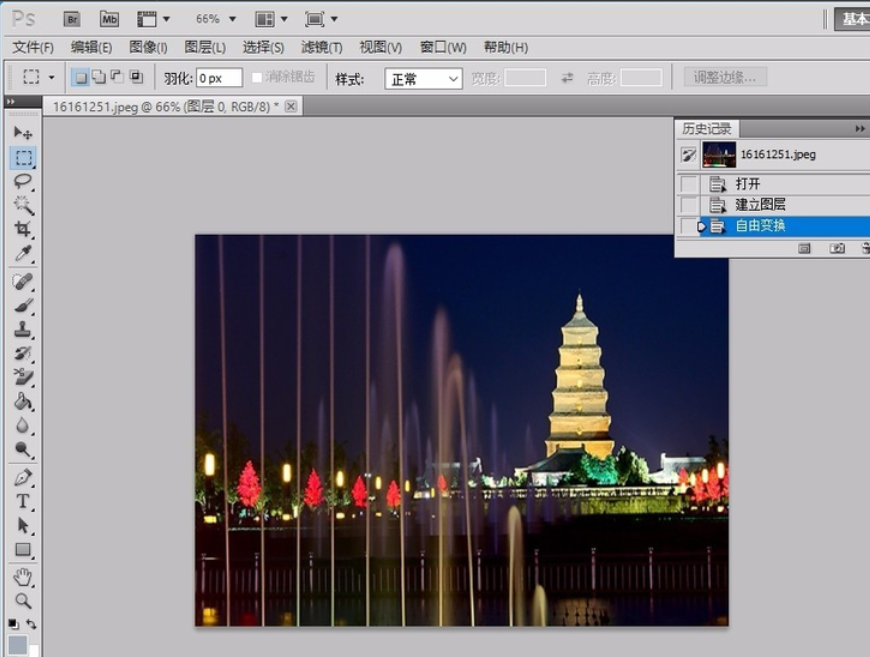Select the Move tool
870x657 pixels.
tap(23, 133)
